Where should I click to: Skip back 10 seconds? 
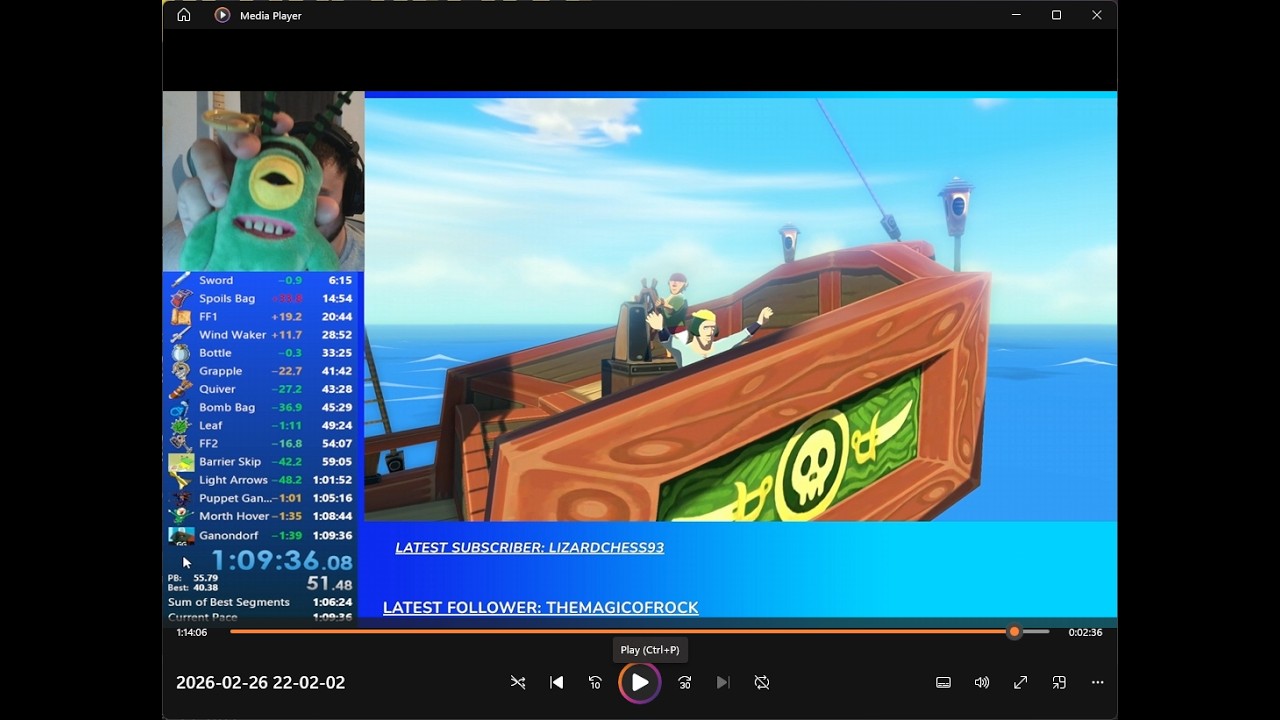click(x=595, y=682)
